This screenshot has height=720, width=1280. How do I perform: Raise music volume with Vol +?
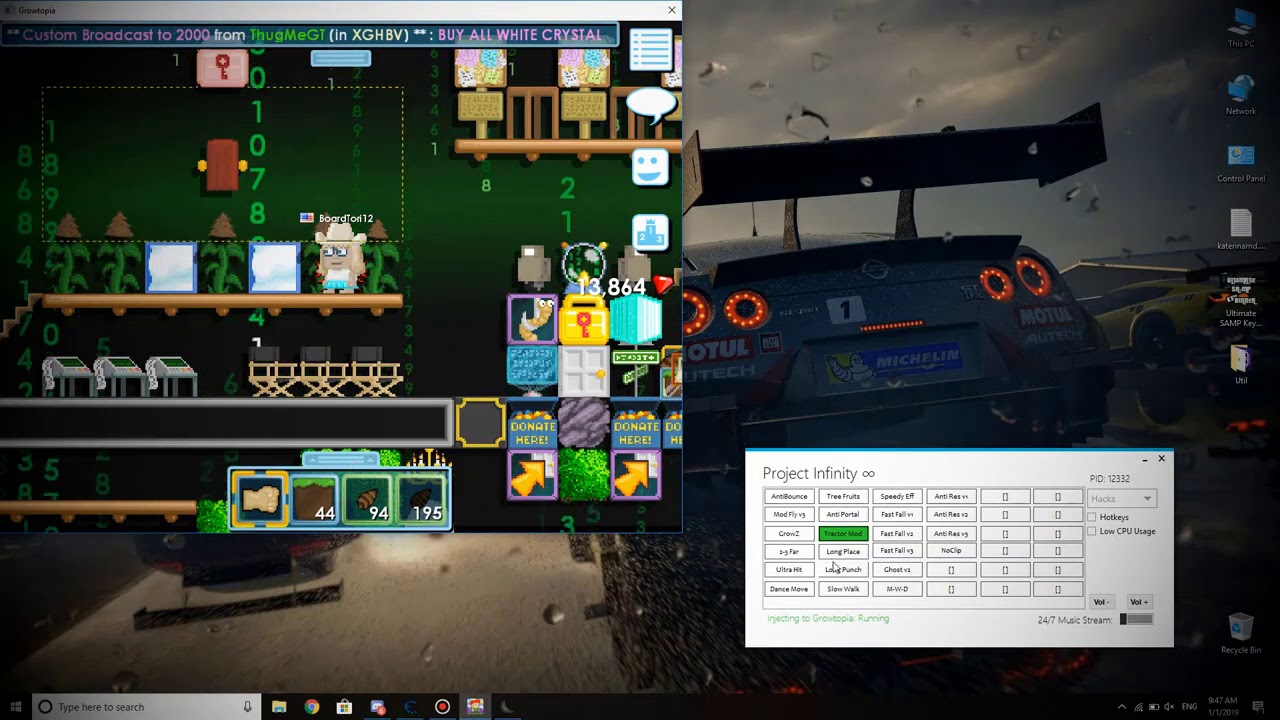(x=1139, y=602)
